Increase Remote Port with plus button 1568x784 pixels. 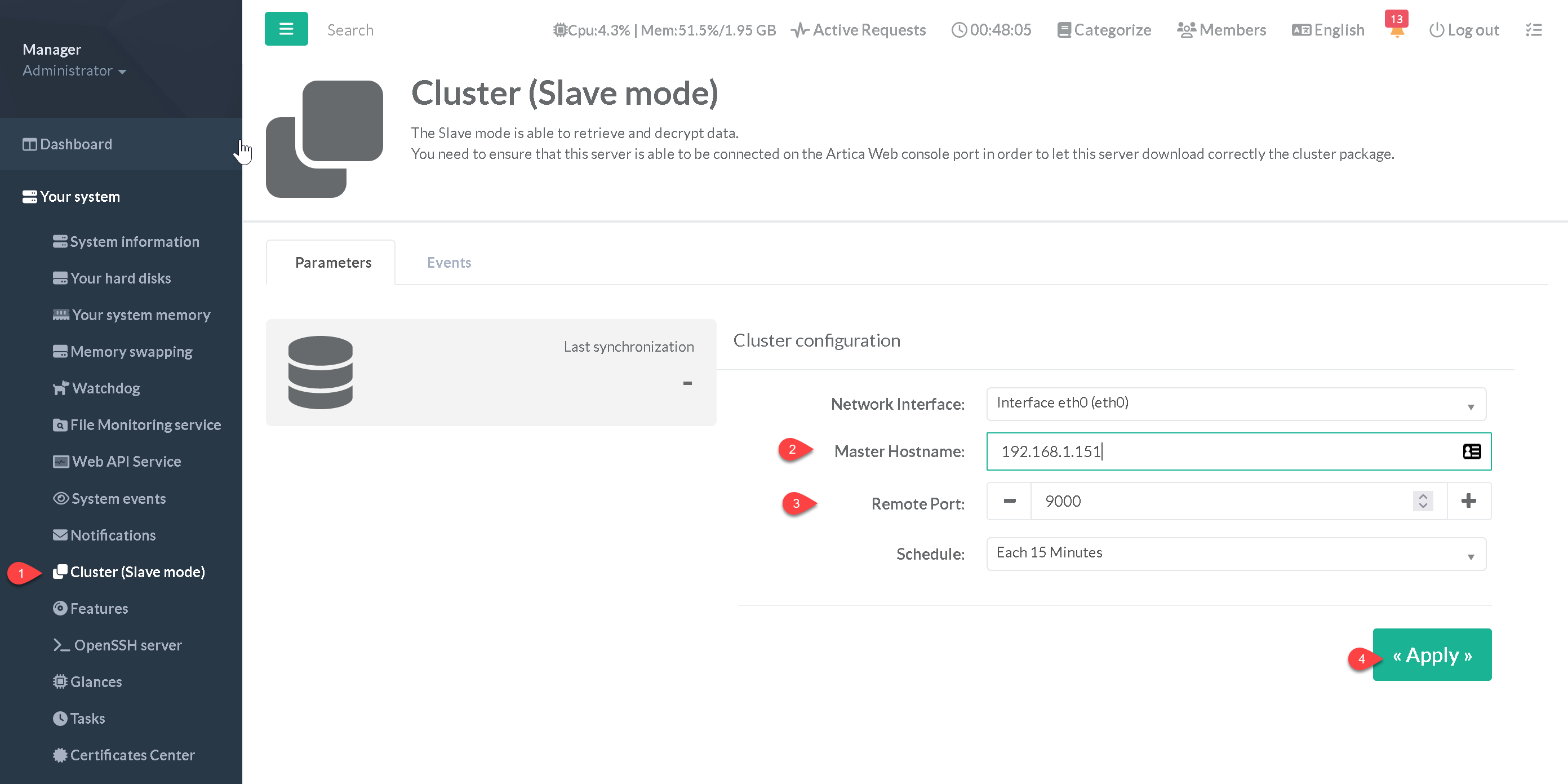1468,501
